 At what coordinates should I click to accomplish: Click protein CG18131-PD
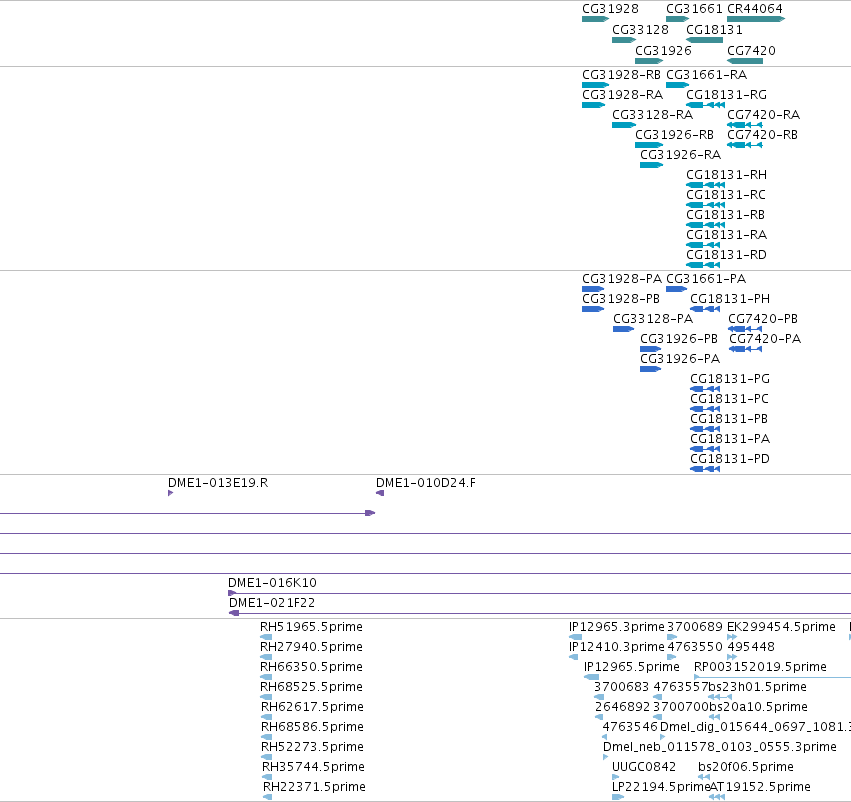[x=730, y=459]
